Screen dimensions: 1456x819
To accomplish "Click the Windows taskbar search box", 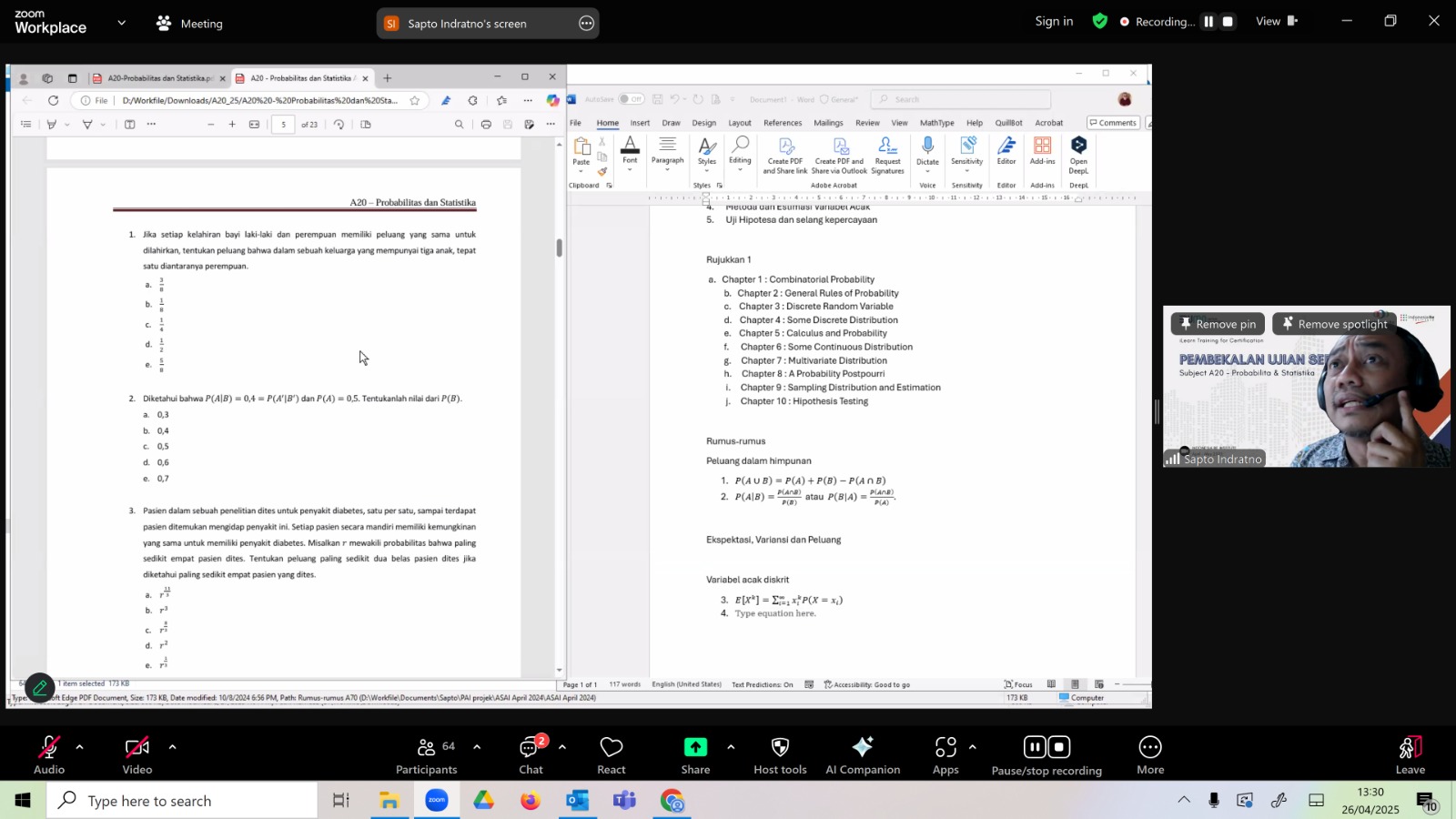I will click(182, 801).
